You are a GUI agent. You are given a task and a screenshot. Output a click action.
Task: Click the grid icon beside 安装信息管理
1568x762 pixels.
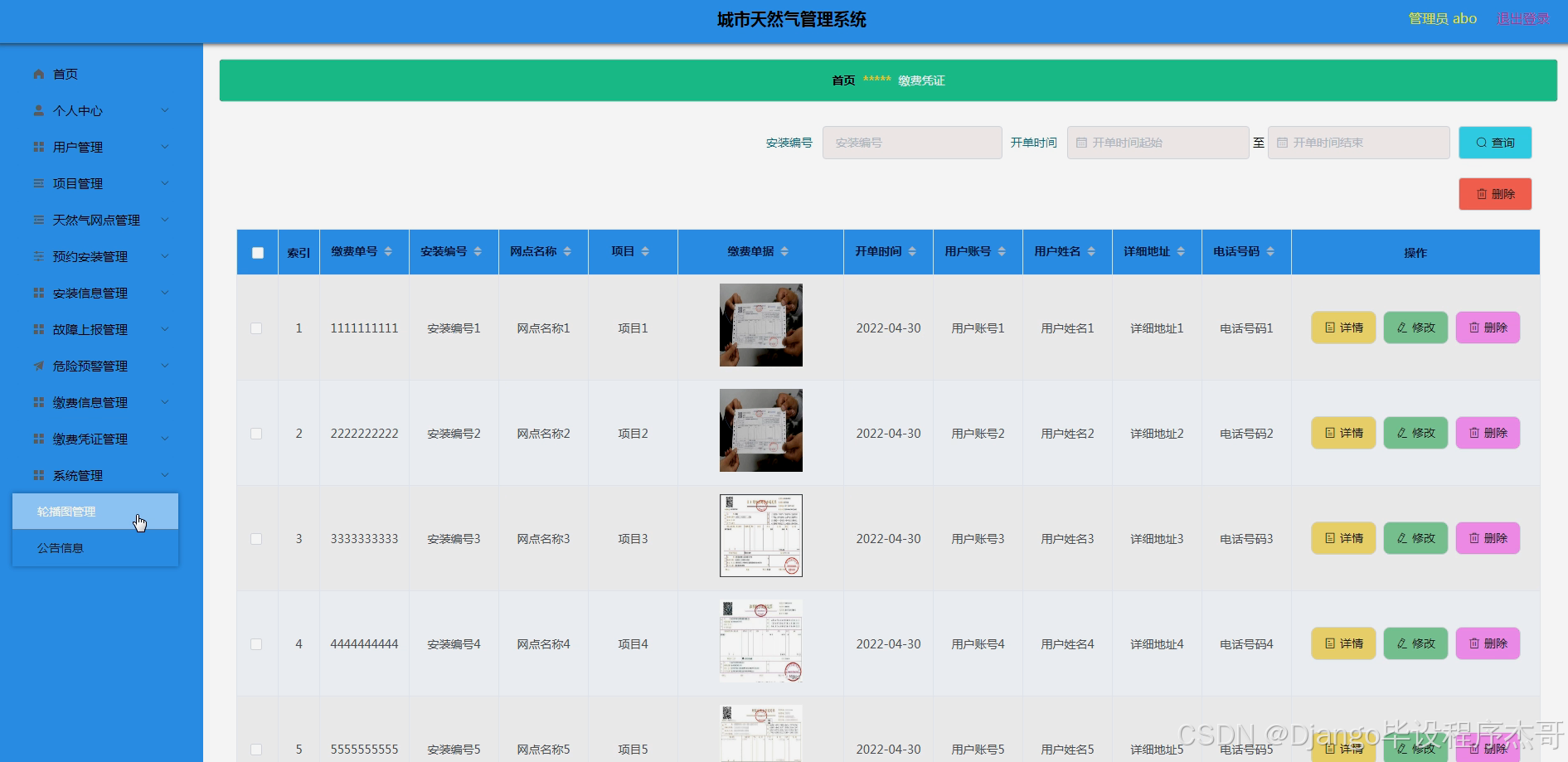tap(39, 293)
